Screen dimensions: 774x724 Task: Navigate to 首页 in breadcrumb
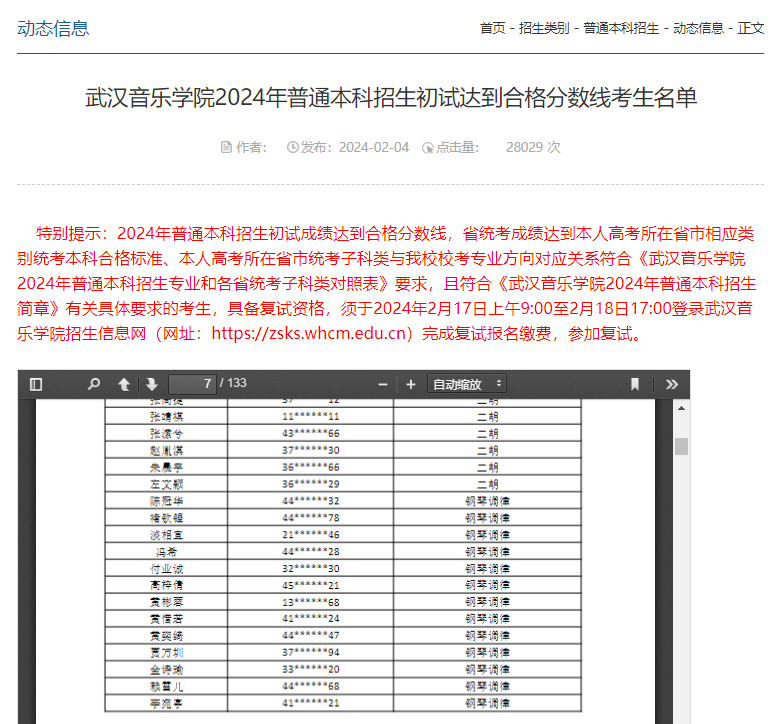pyautogui.click(x=493, y=28)
